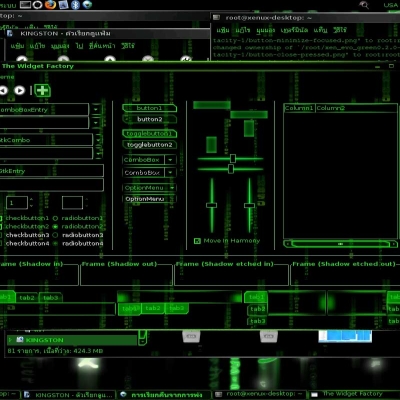Image resolution: width=400 pixels, height=400 pixels.
Task: Click tab2 in the bottom-tabs notebook
Action: pos(153,308)
